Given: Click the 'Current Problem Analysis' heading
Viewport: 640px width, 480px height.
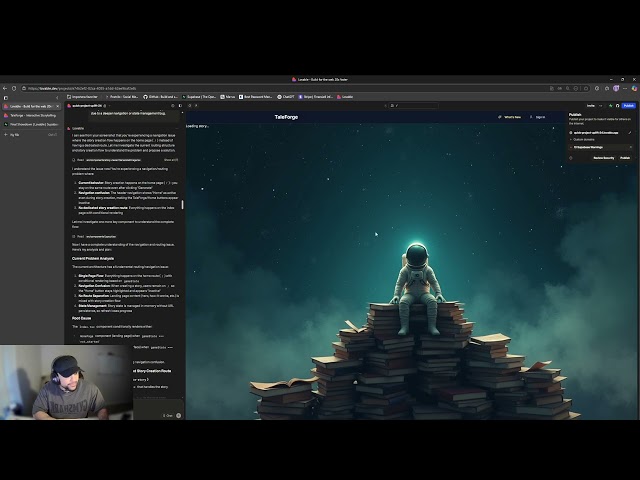Looking at the screenshot, I should [x=93, y=258].
